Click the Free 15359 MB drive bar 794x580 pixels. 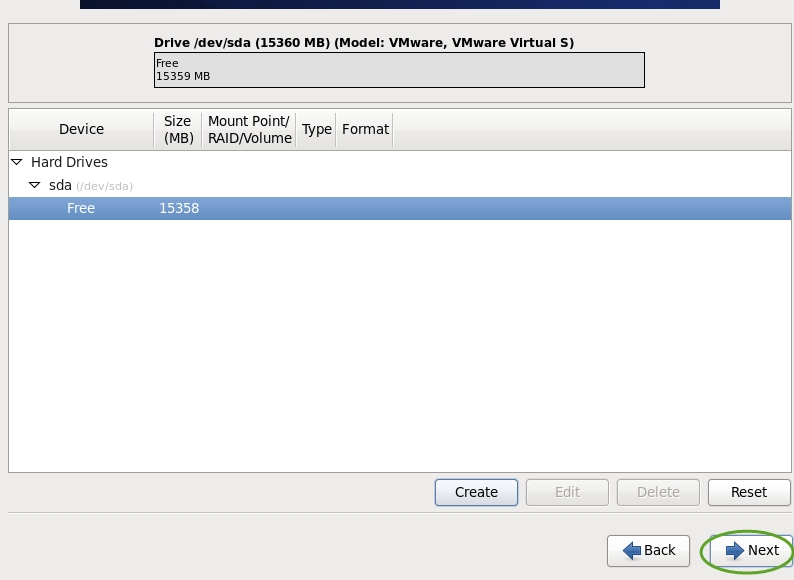tap(399, 70)
